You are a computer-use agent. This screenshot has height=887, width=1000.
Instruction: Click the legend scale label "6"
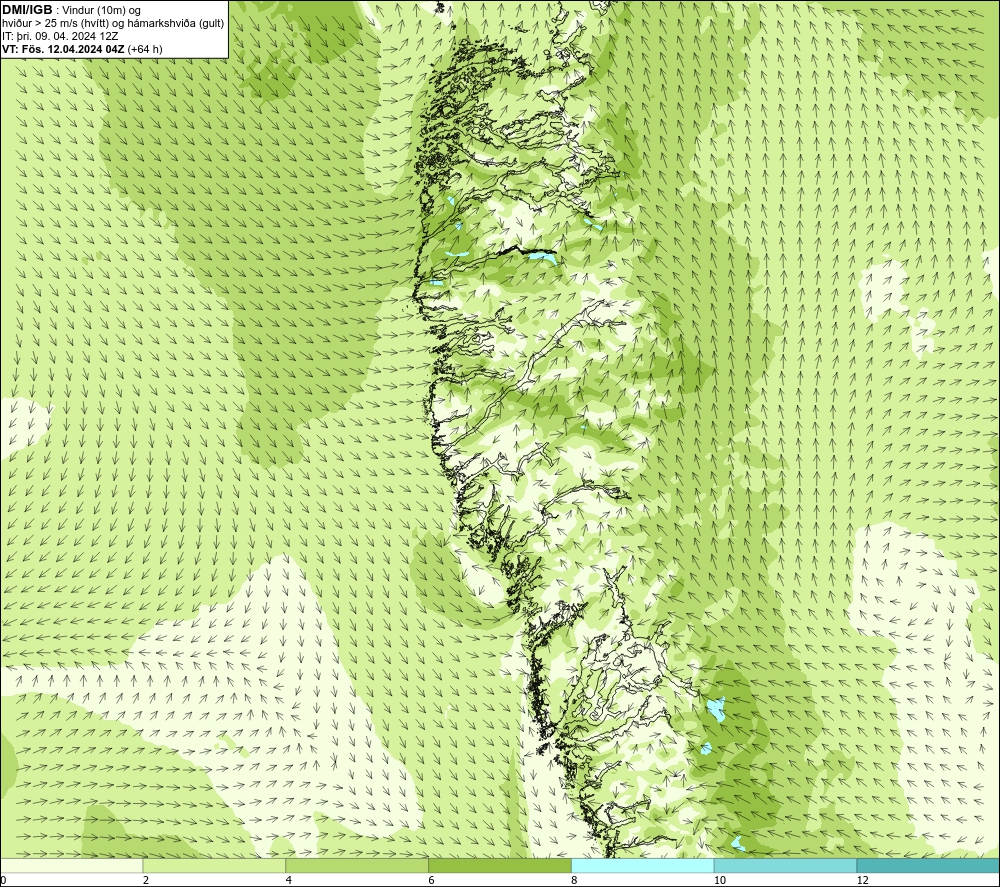(432, 880)
